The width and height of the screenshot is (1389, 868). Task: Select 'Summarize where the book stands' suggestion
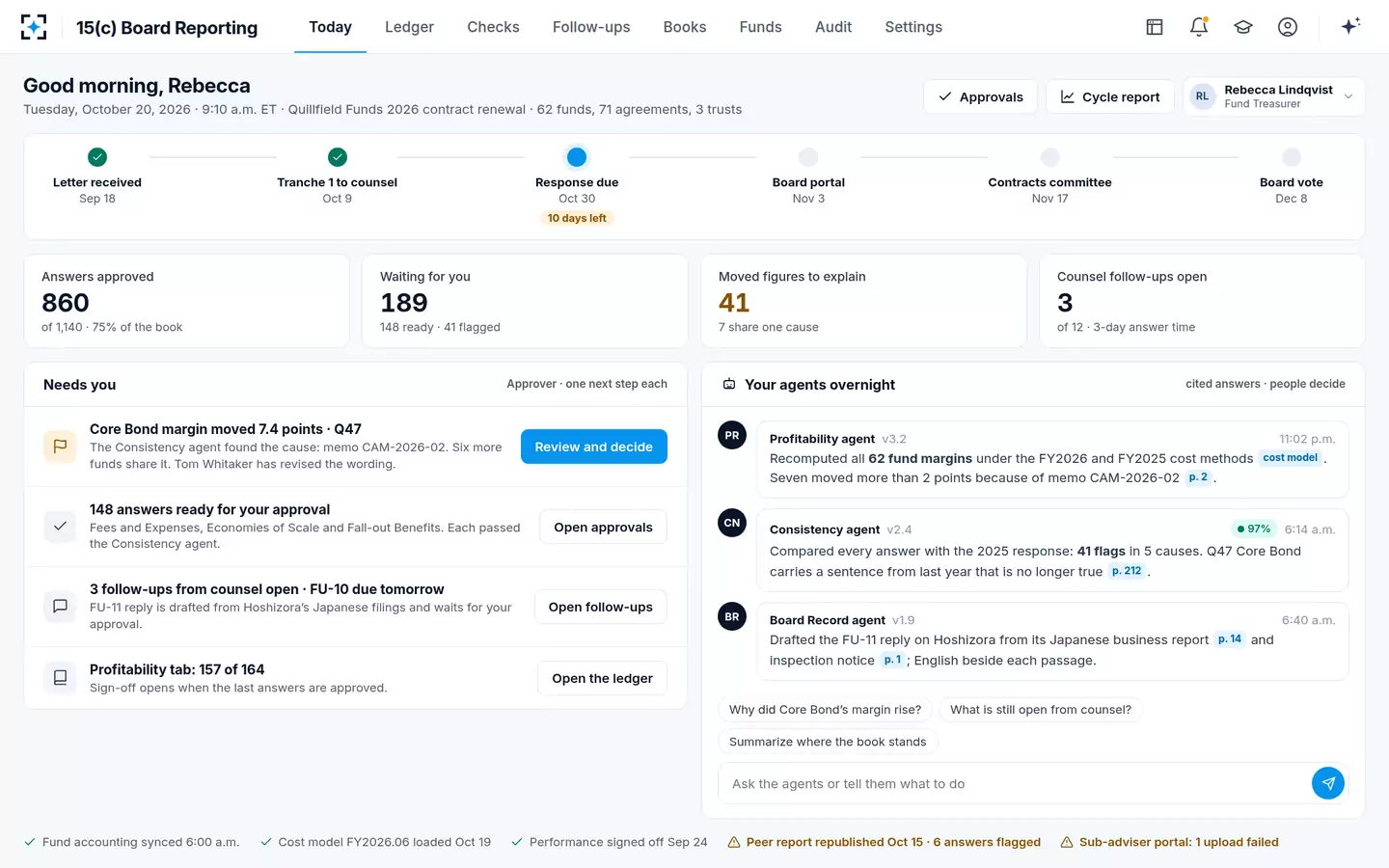(x=828, y=742)
